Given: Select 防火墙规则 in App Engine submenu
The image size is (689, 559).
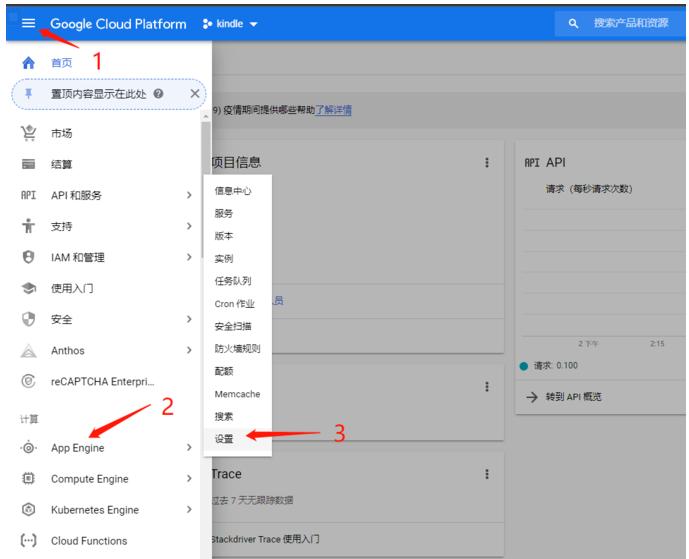Looking at the screenshot, I should (238, 348).
